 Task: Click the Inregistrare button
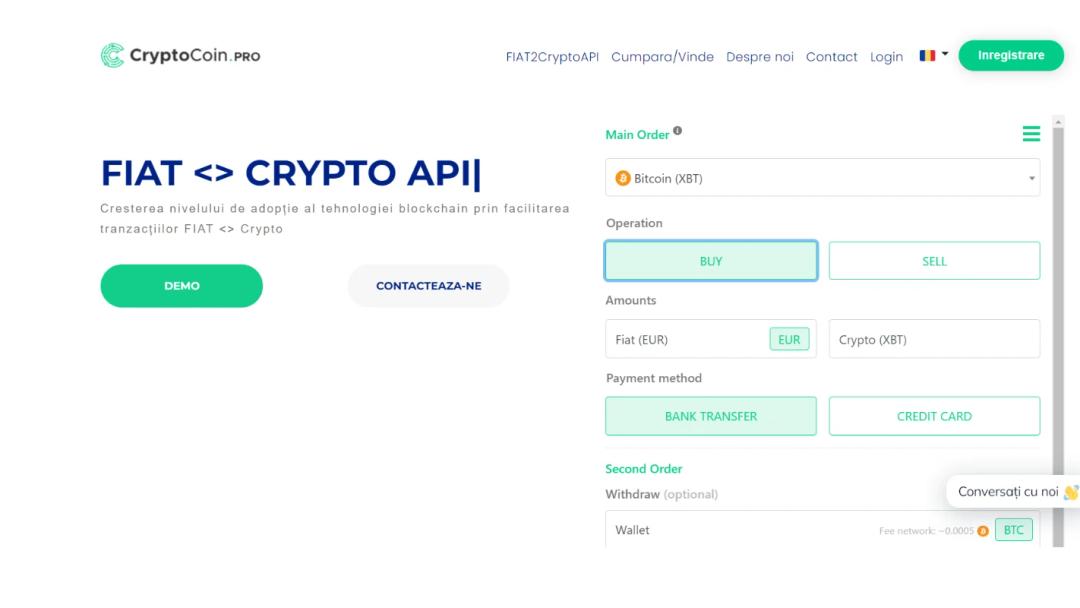[1010, 55]
